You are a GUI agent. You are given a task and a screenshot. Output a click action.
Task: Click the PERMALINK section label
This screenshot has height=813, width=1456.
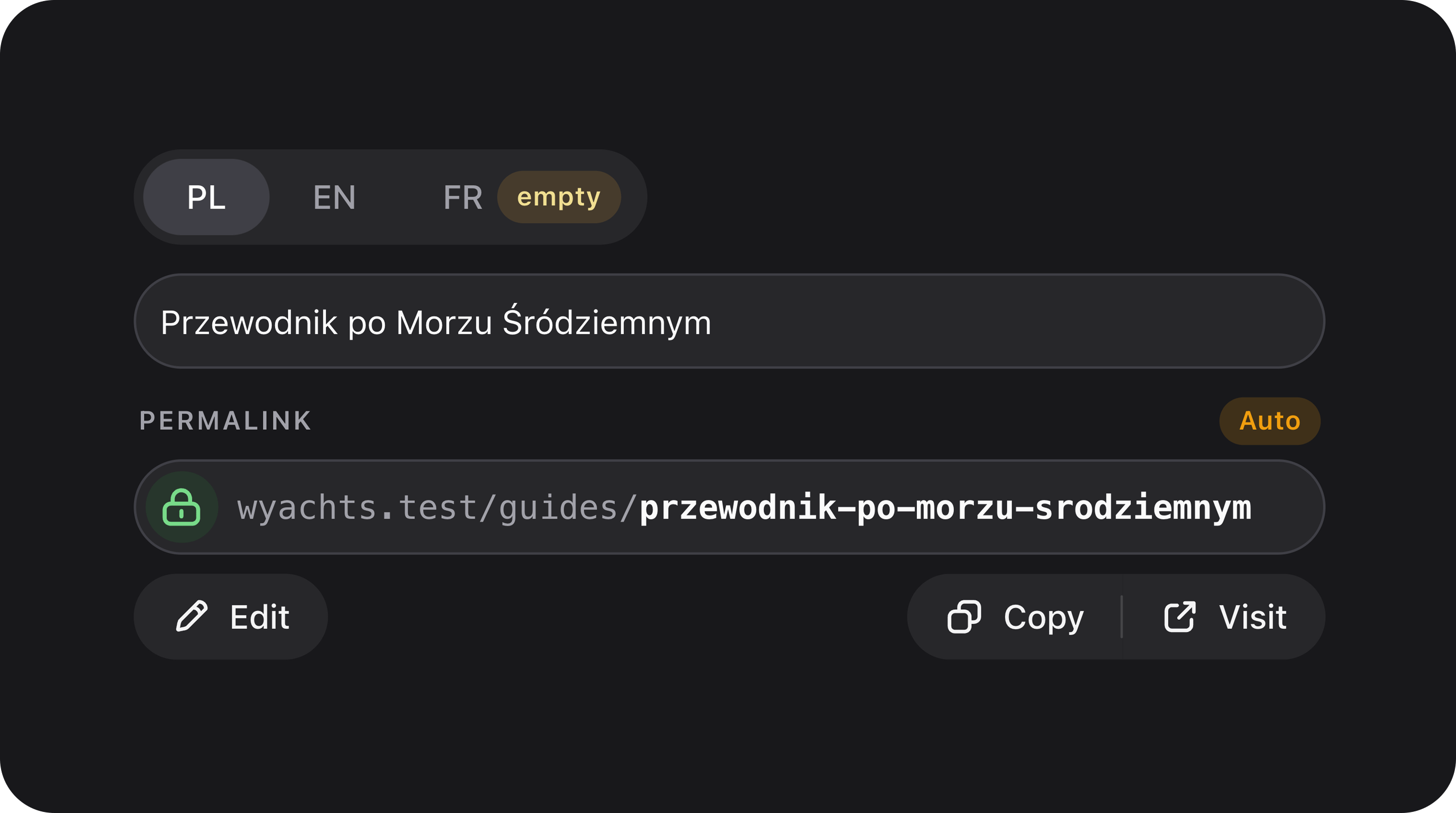(x=225, y=421)
